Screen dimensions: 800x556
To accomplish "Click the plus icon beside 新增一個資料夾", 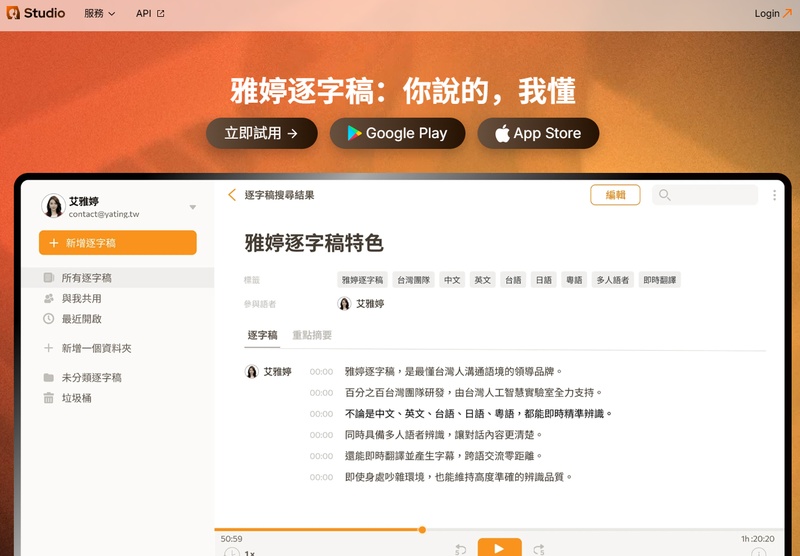I will tap(48, 348).
